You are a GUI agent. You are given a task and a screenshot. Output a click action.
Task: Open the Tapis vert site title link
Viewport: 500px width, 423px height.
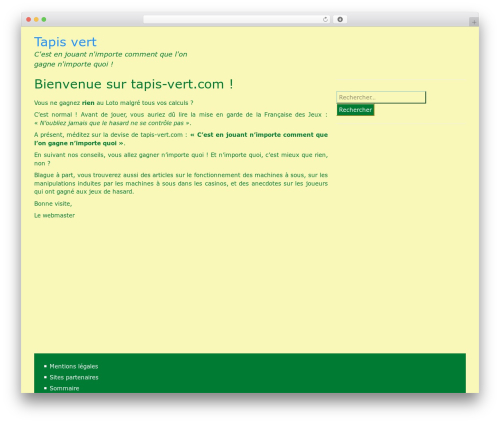[x=65, y=42]
